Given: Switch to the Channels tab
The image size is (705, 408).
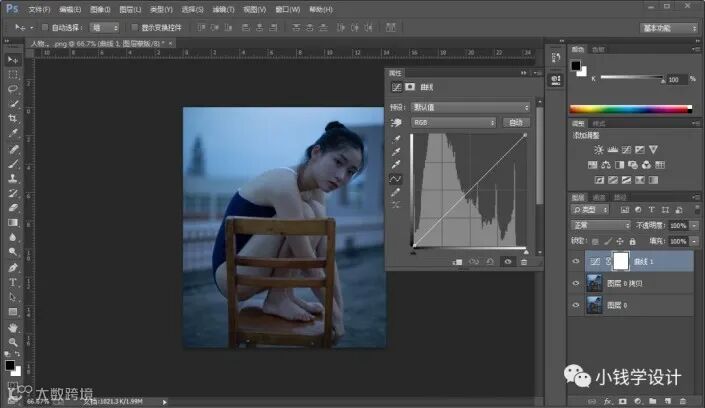Looking at the screenshot, I should pyautogui.click(x=599, y=197).
